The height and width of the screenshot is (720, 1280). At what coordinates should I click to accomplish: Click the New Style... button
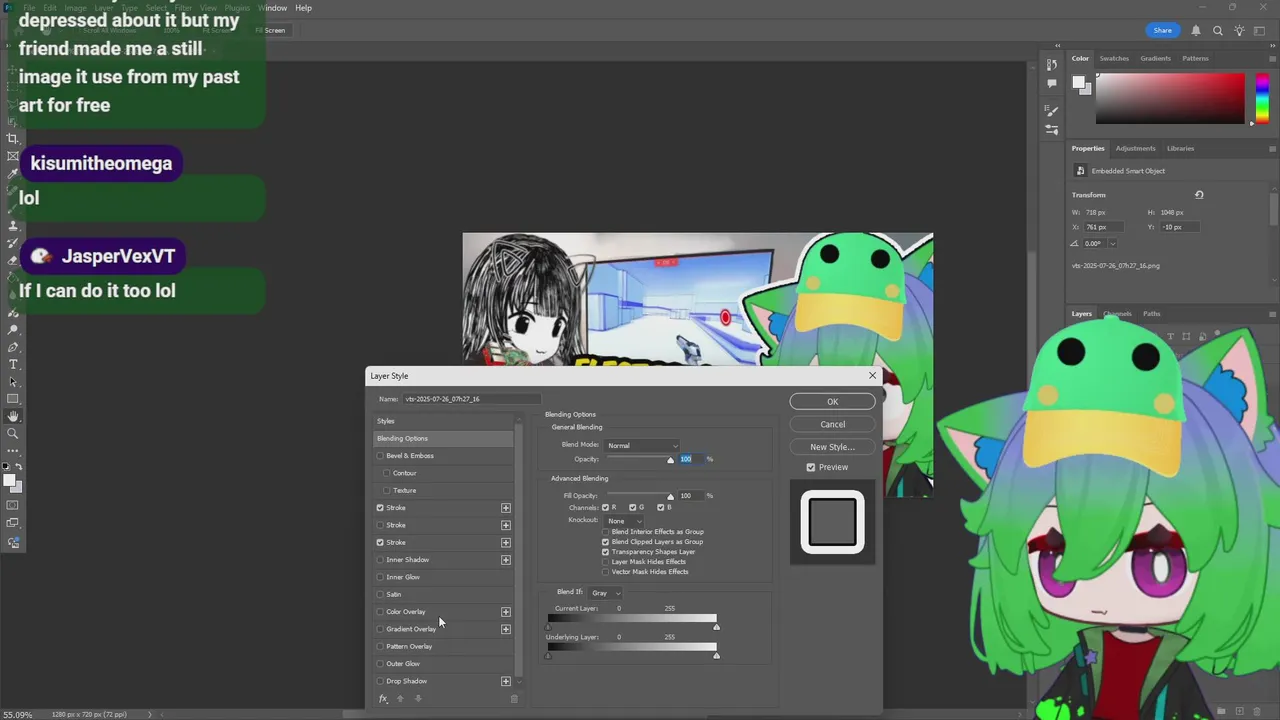coord(832,447)
